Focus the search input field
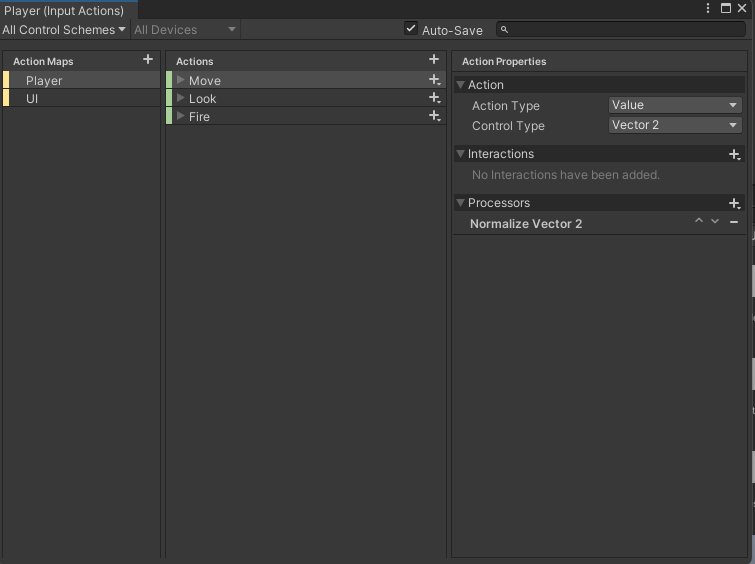 [x=621, y=30]
